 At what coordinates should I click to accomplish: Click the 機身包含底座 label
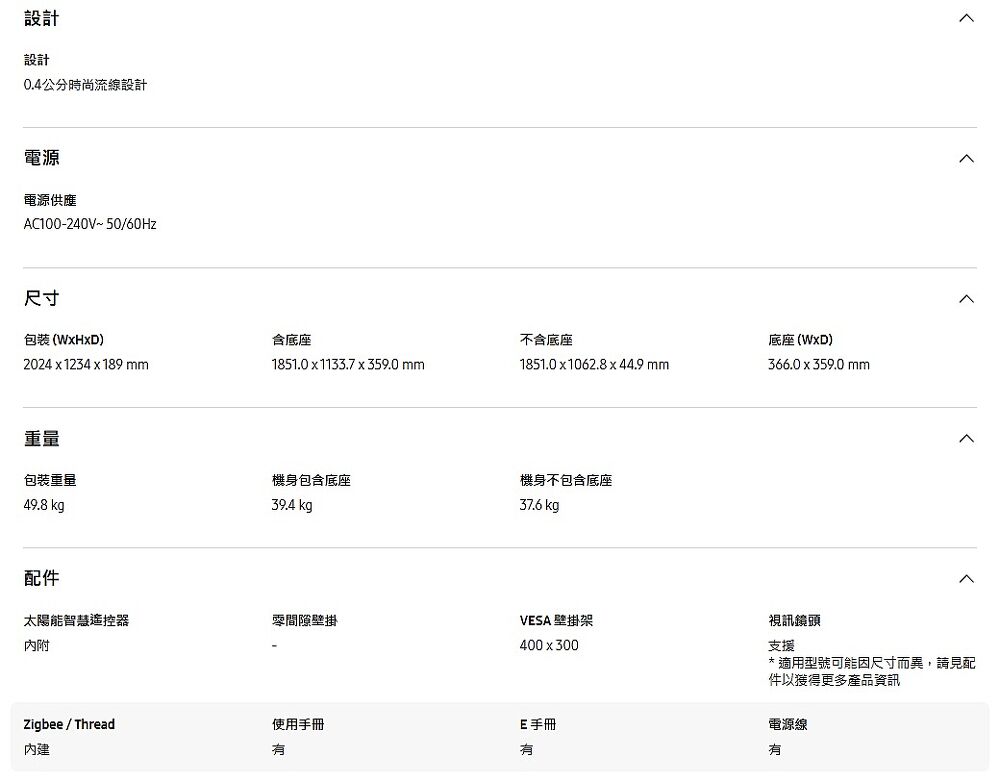click(x=311, y=480)
